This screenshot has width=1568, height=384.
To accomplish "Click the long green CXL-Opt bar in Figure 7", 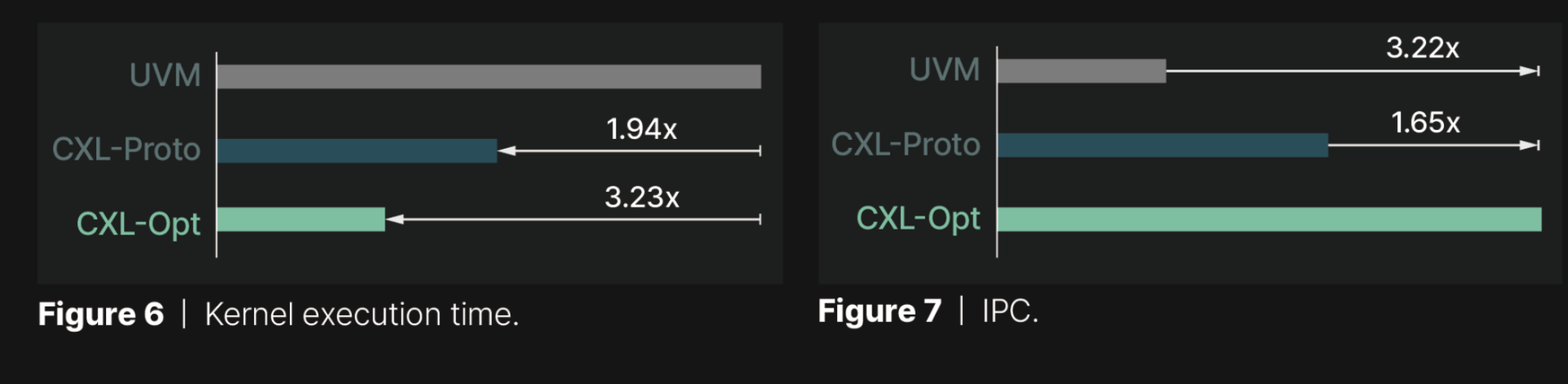I will click(x=1269, y=220).
